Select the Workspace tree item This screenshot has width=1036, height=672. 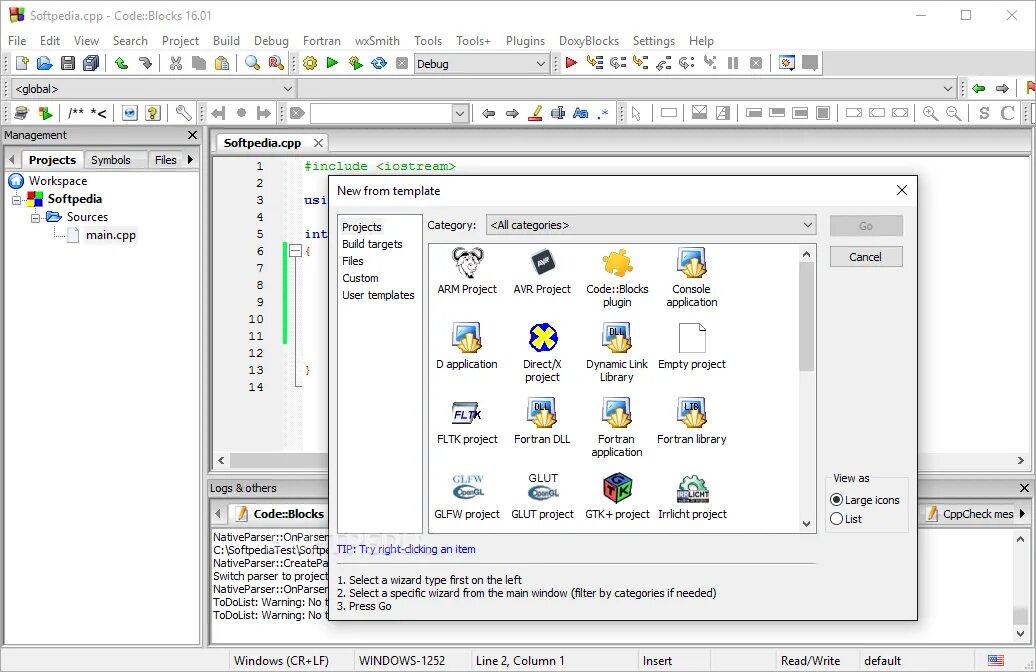pyautogui.click(x=57, y=180)
